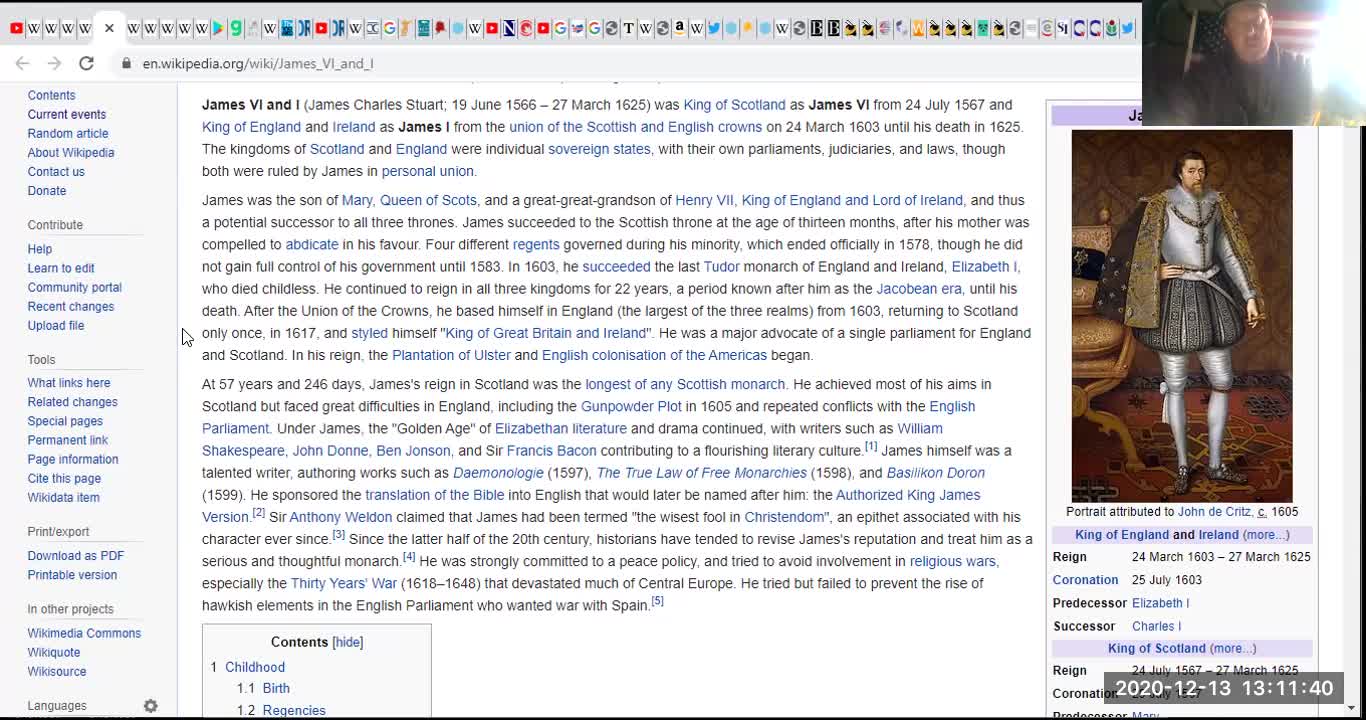
Task: Open Donate link in sidebar
Action: click(46, 190)
